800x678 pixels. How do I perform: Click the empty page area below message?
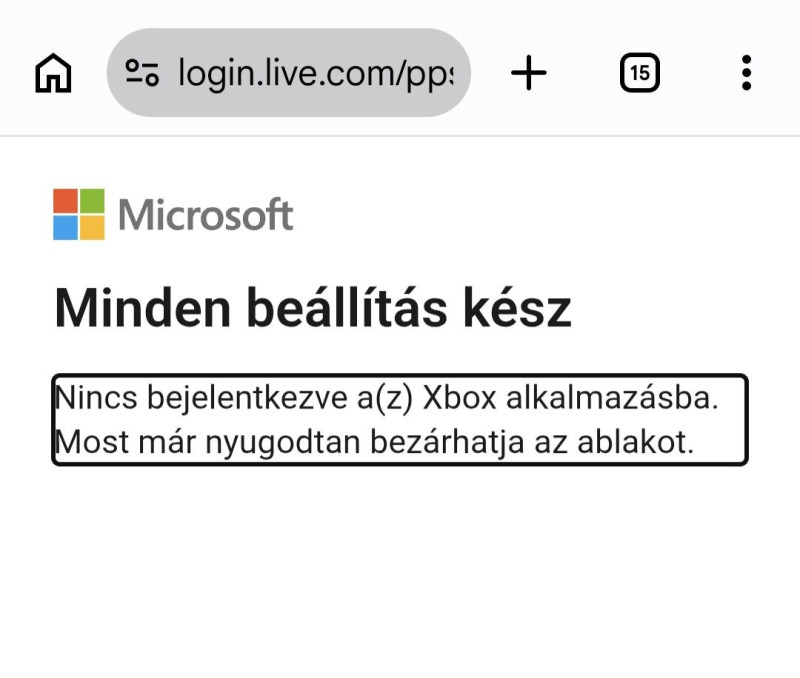click(x=400, y=571)
